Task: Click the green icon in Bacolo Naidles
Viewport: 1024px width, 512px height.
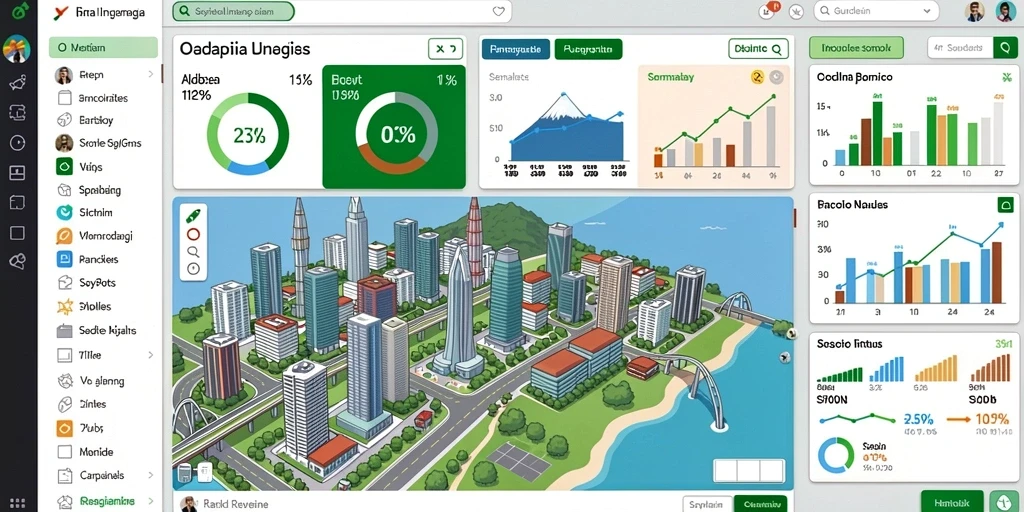Action: point(1006,205)
